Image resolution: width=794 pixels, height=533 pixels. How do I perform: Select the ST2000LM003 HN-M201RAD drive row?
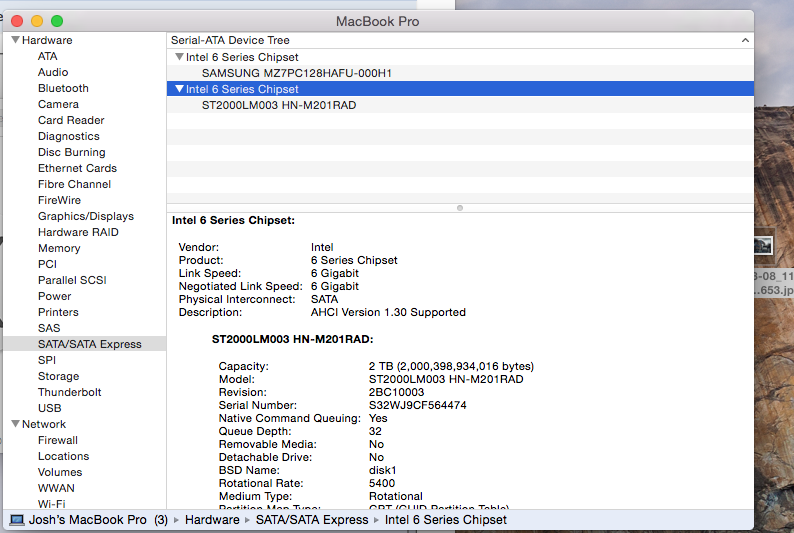tap(460, 105)
